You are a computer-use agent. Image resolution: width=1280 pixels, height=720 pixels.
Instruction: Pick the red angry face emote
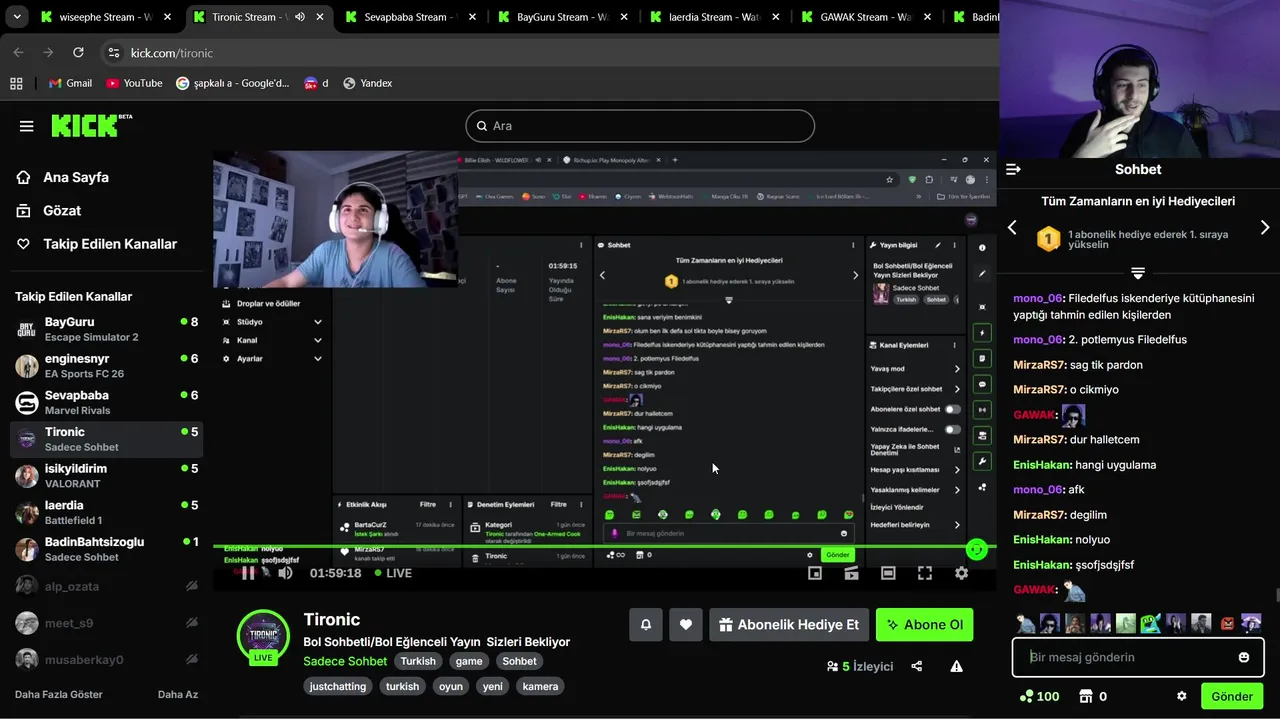click(x=1227, y=624)
